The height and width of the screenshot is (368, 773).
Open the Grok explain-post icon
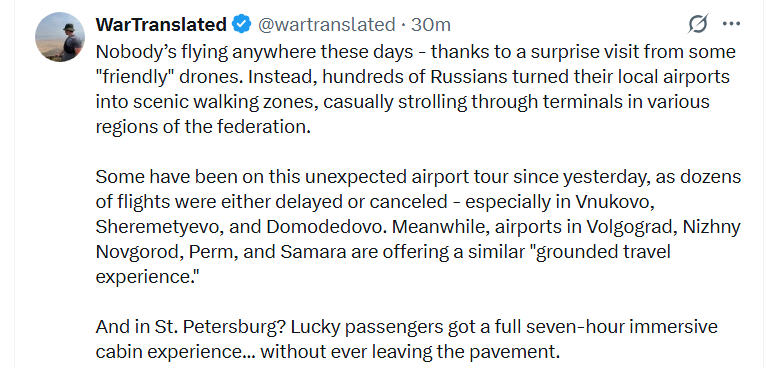click(698, 24)
